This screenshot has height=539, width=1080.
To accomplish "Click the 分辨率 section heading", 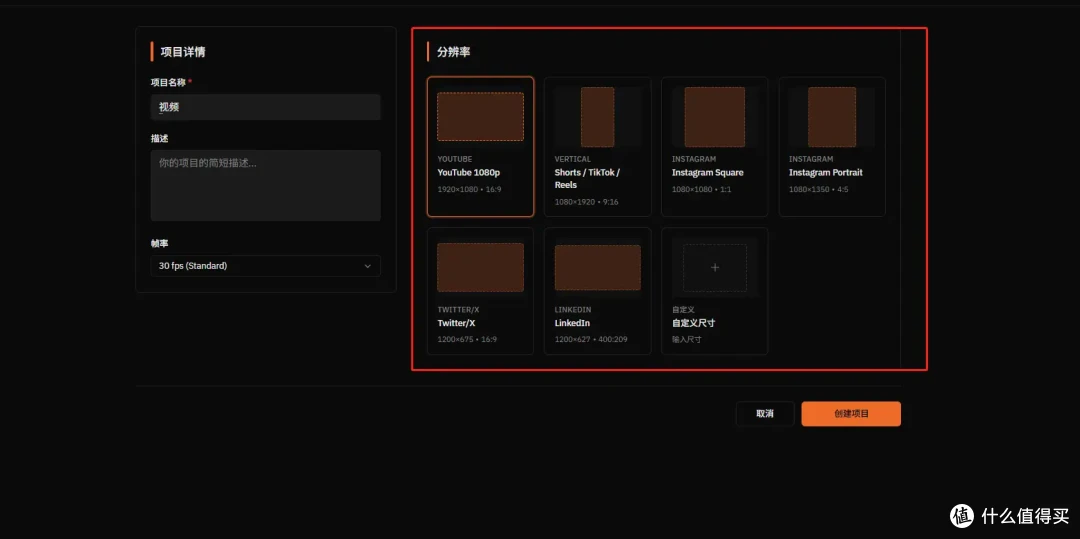I will (454, 52).
